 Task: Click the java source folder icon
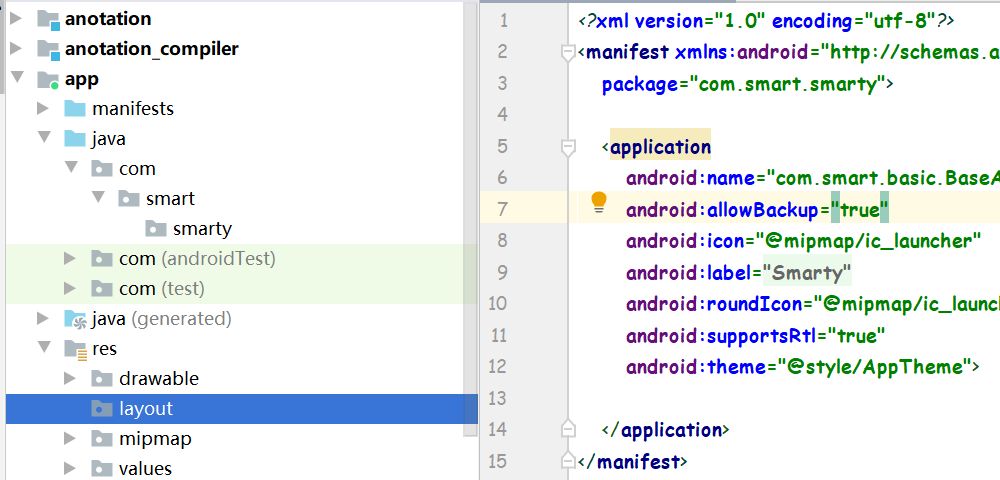click(x=75, y=138)
